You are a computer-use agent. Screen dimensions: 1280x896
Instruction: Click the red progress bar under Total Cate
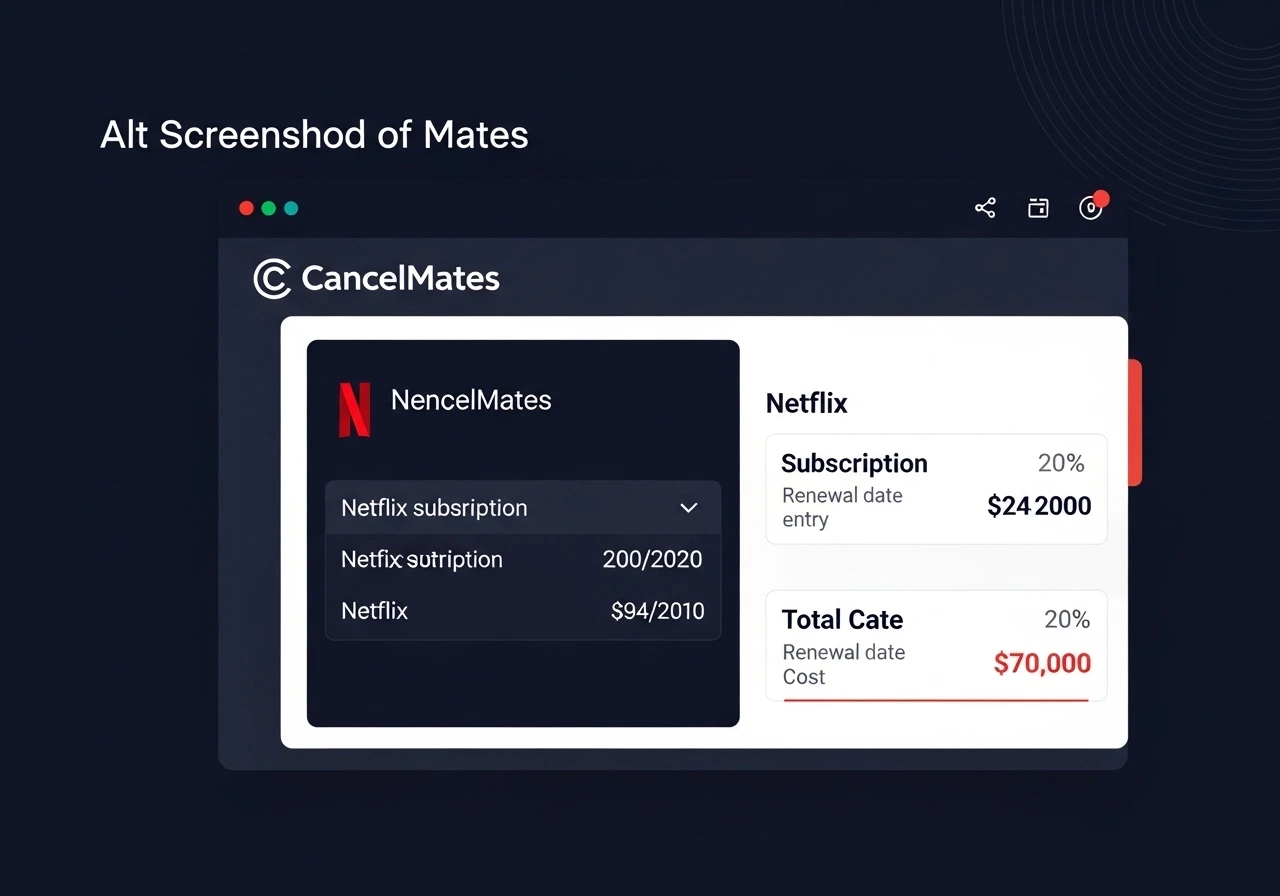point(936,700)
